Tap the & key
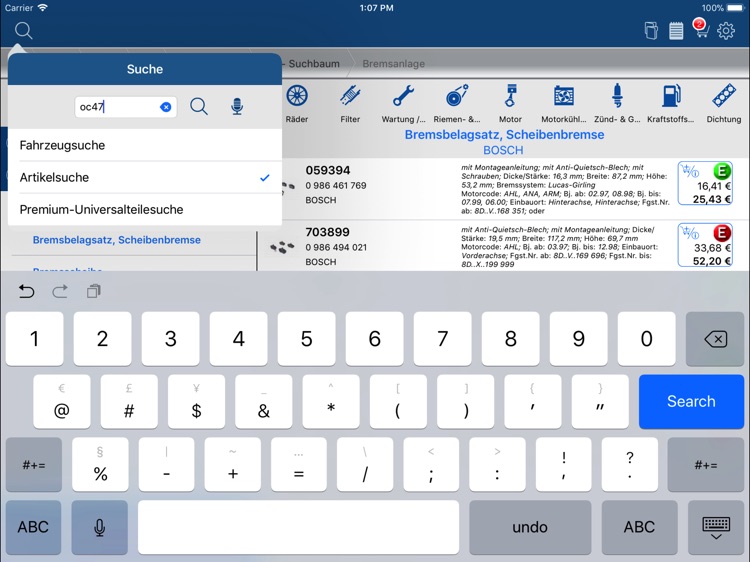 coord(264,402)
